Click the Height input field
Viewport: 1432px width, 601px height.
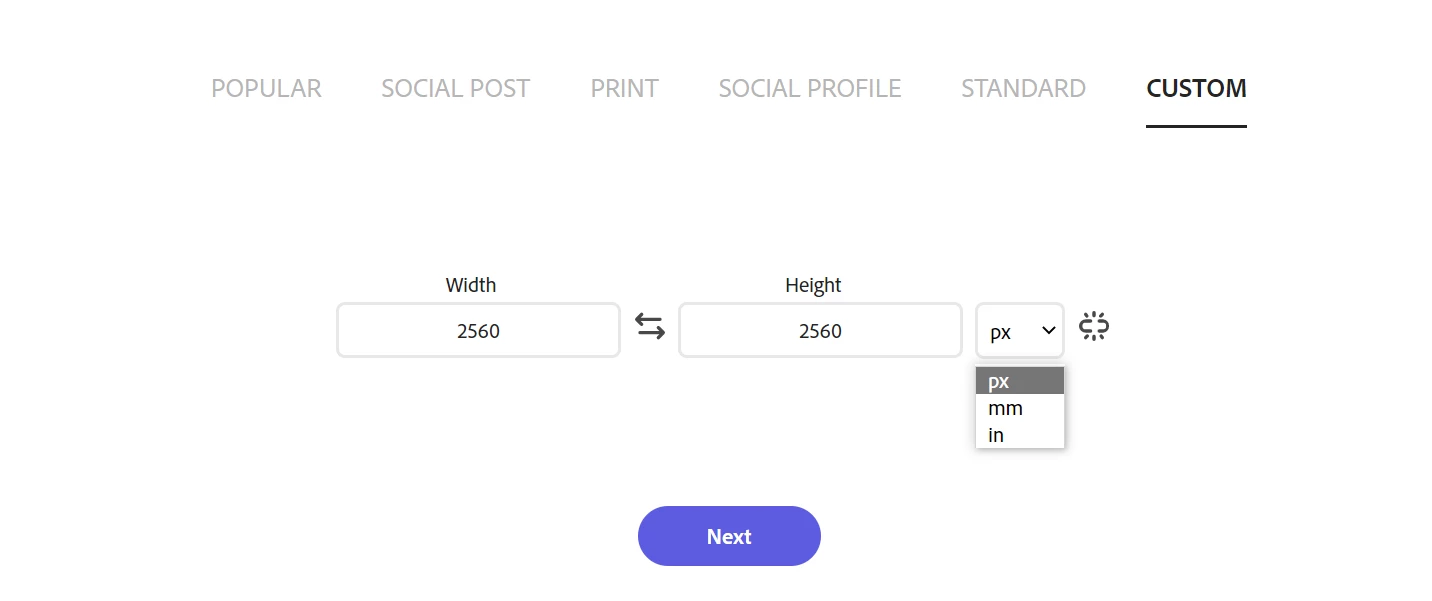coord(820,330)
